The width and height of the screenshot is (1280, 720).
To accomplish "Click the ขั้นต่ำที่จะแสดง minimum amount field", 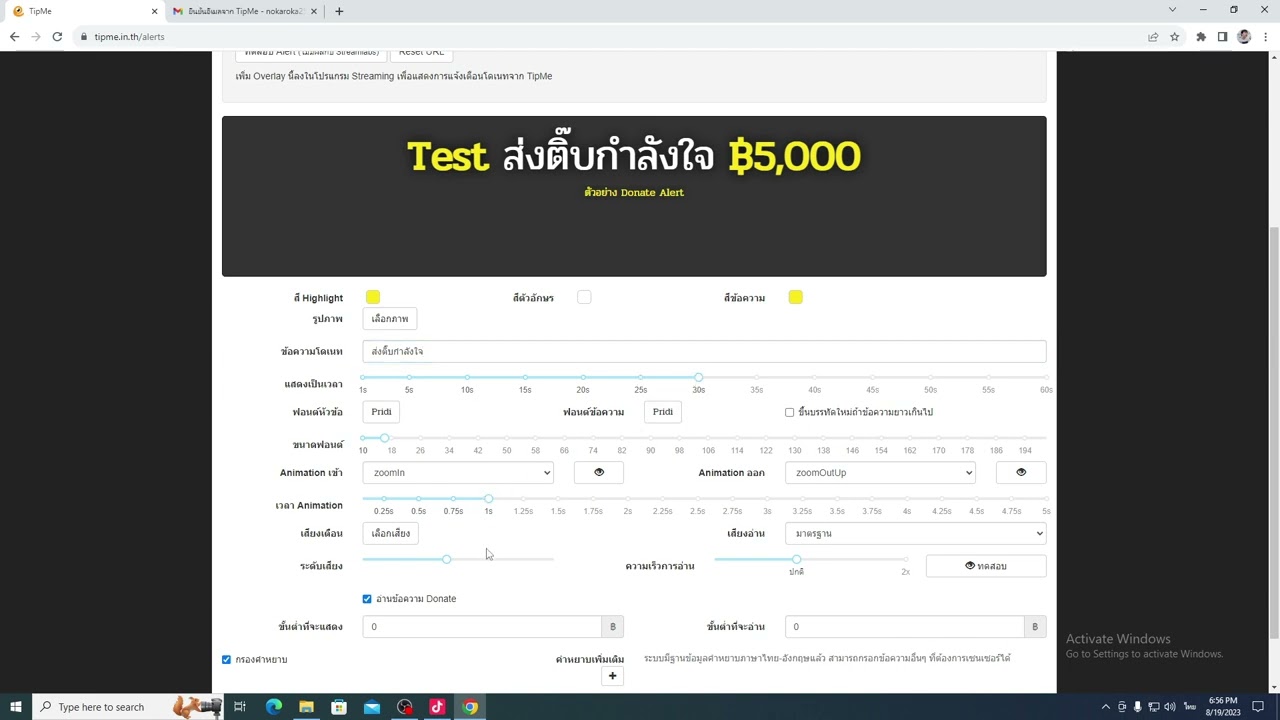I will tap(482, 627).
